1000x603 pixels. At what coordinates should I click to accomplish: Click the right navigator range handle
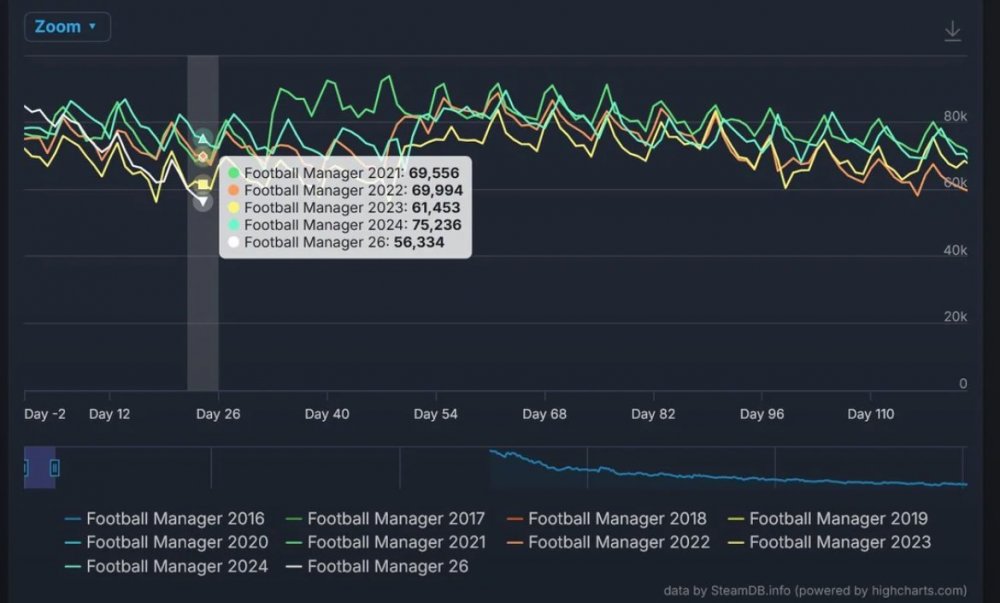pos(55,468)
